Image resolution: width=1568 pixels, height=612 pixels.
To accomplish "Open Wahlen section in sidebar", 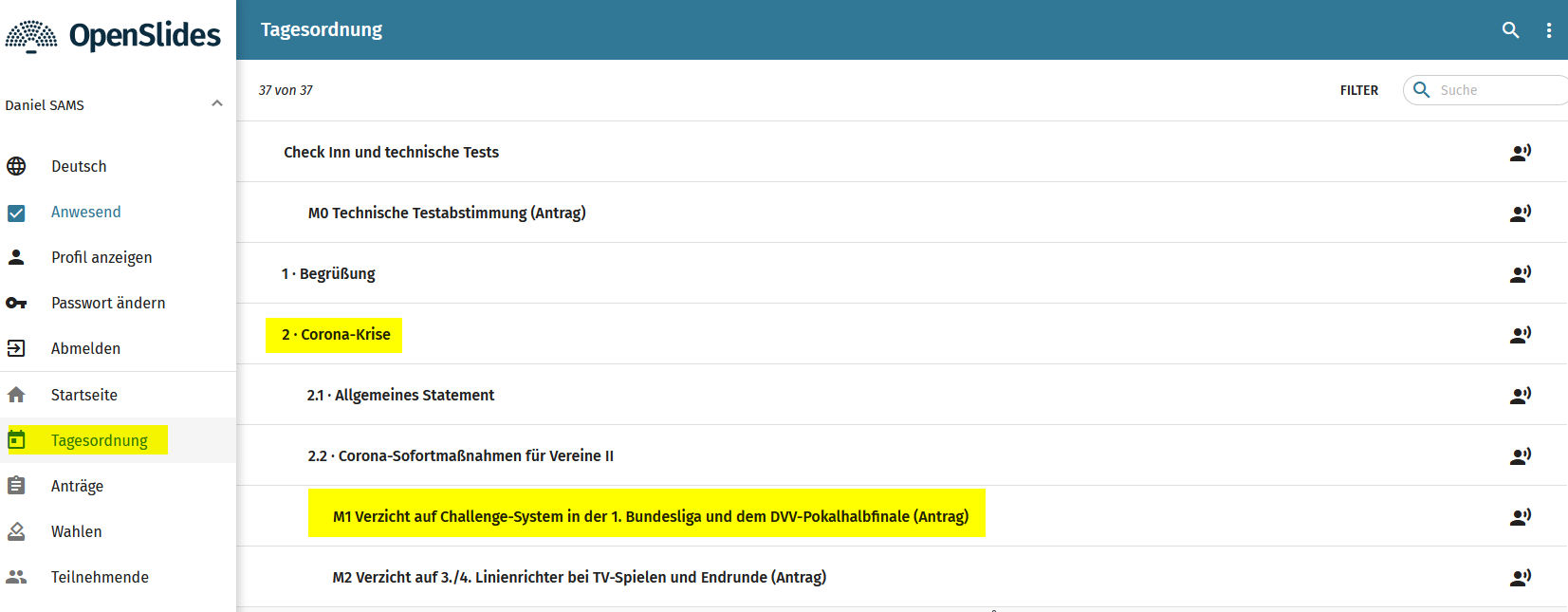I will 76,531.
